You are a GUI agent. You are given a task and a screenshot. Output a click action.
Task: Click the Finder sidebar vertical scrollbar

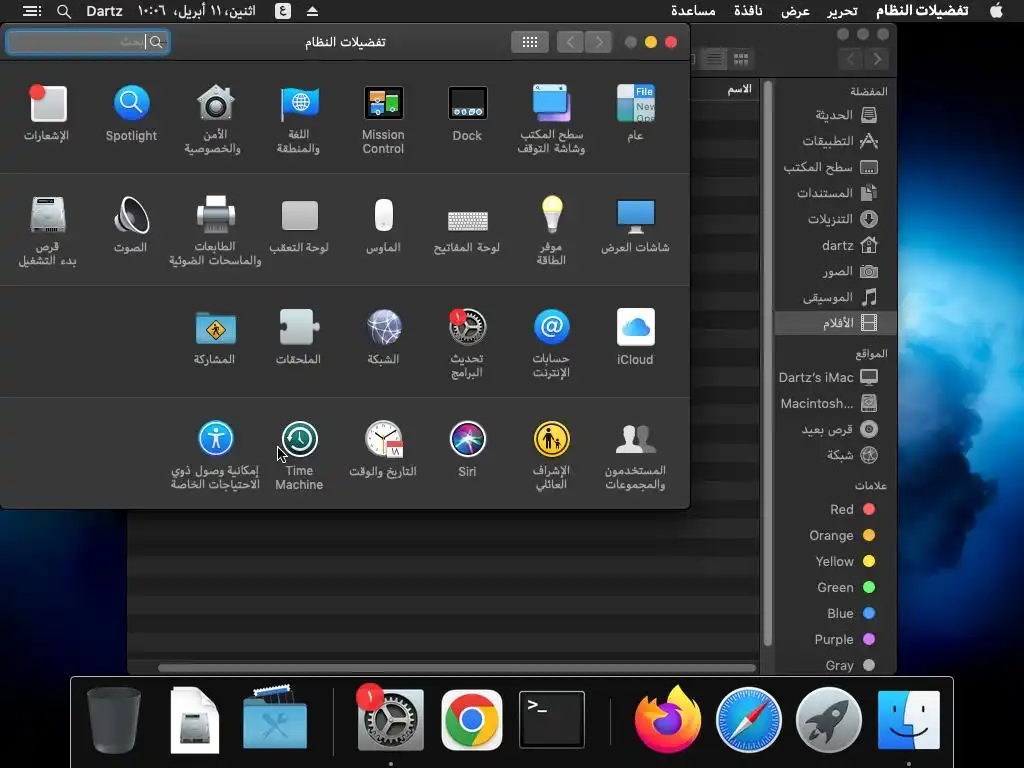pyautogui.click(x=768, y=363)
